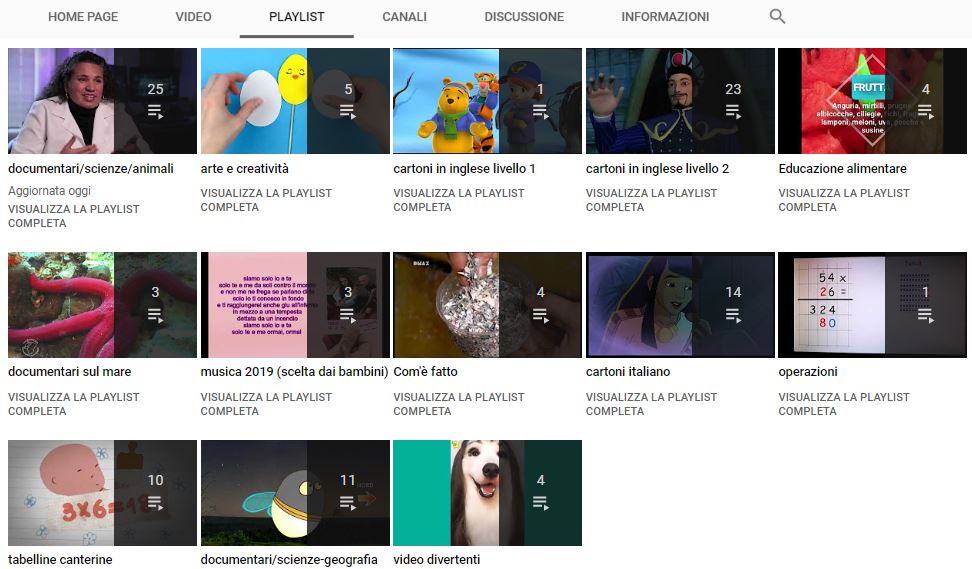Click playlist icon on operazioni thumbnail
The height and width of the screenshot is (569, 972).
click(926, 316)
